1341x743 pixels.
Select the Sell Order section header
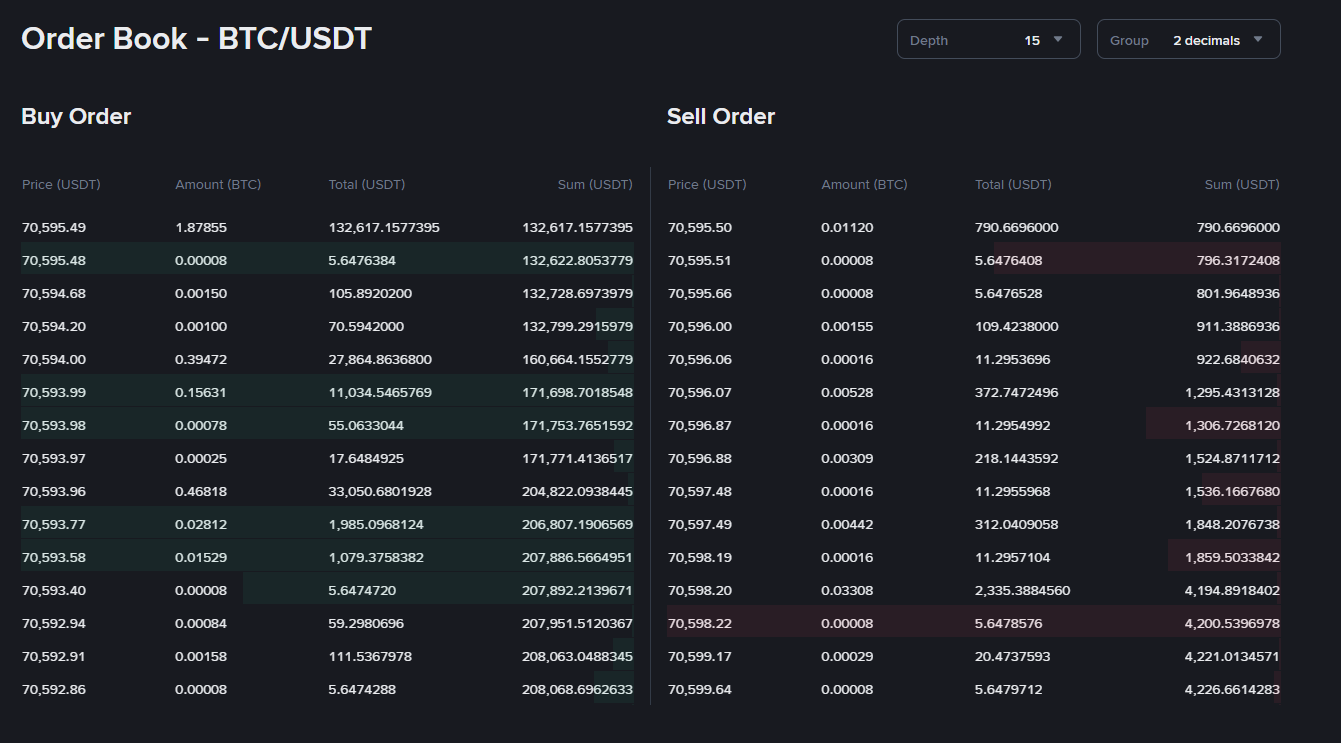coord(721,116)
